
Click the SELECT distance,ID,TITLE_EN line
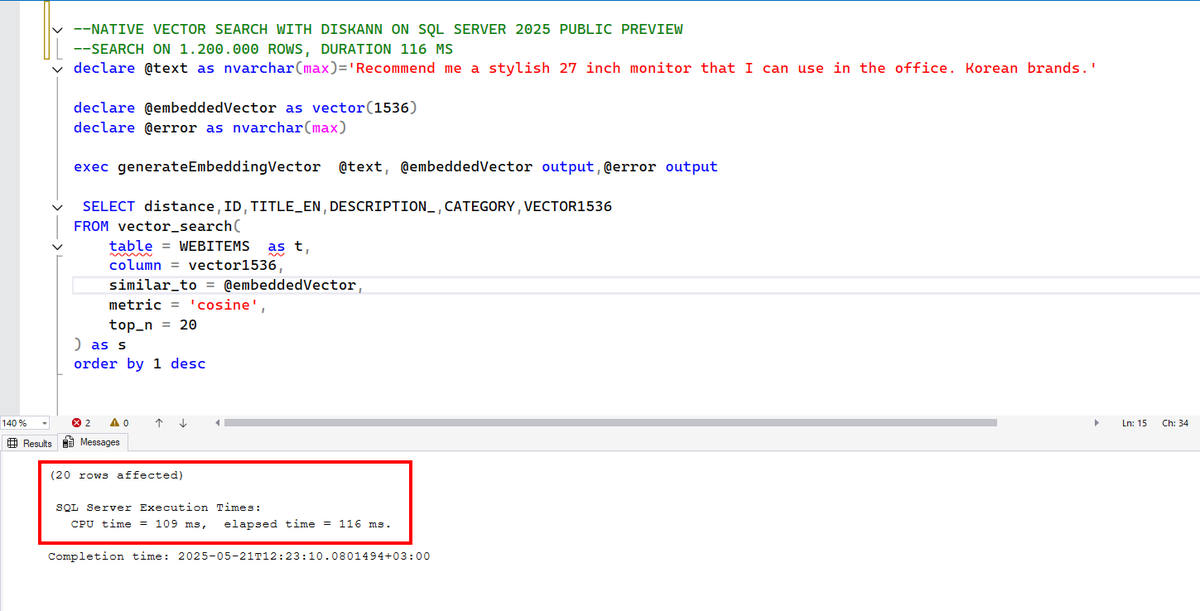347,206
